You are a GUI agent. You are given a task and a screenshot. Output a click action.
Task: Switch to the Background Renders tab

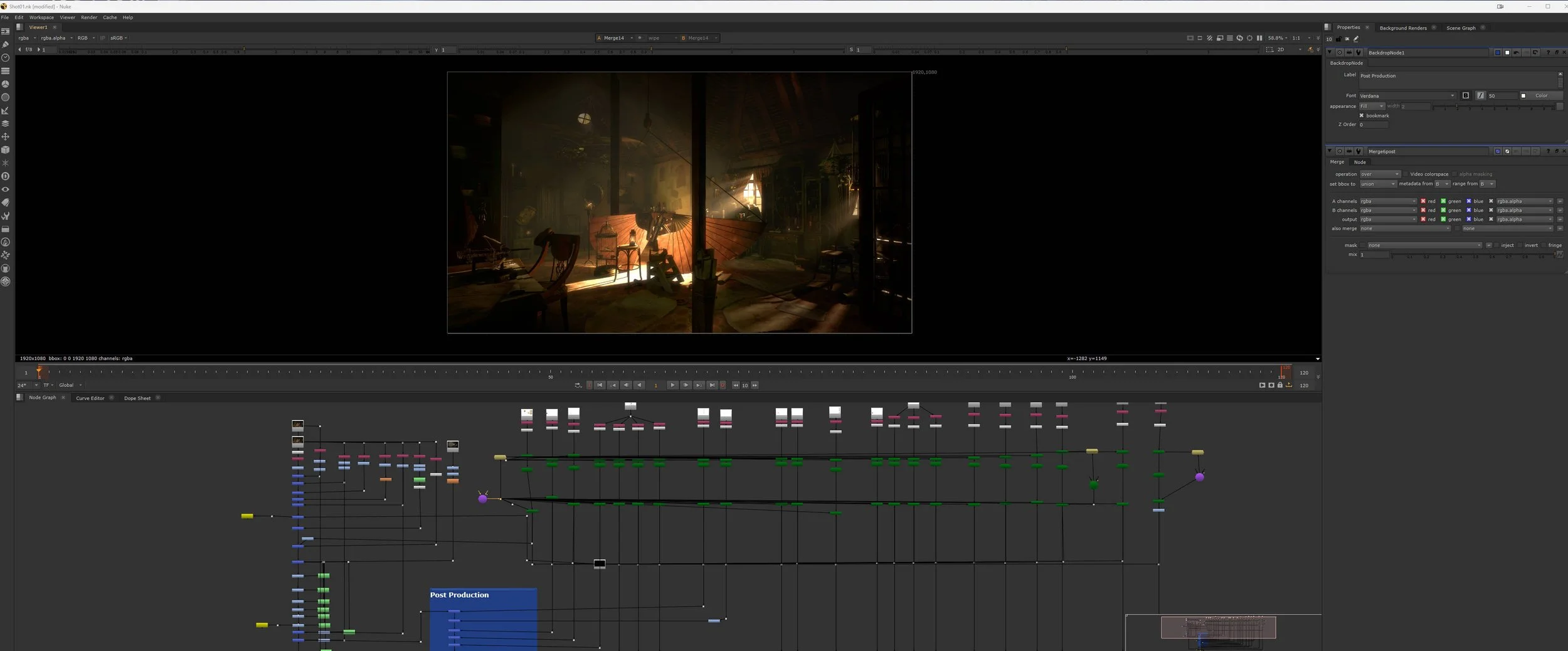pos(1403,28)
